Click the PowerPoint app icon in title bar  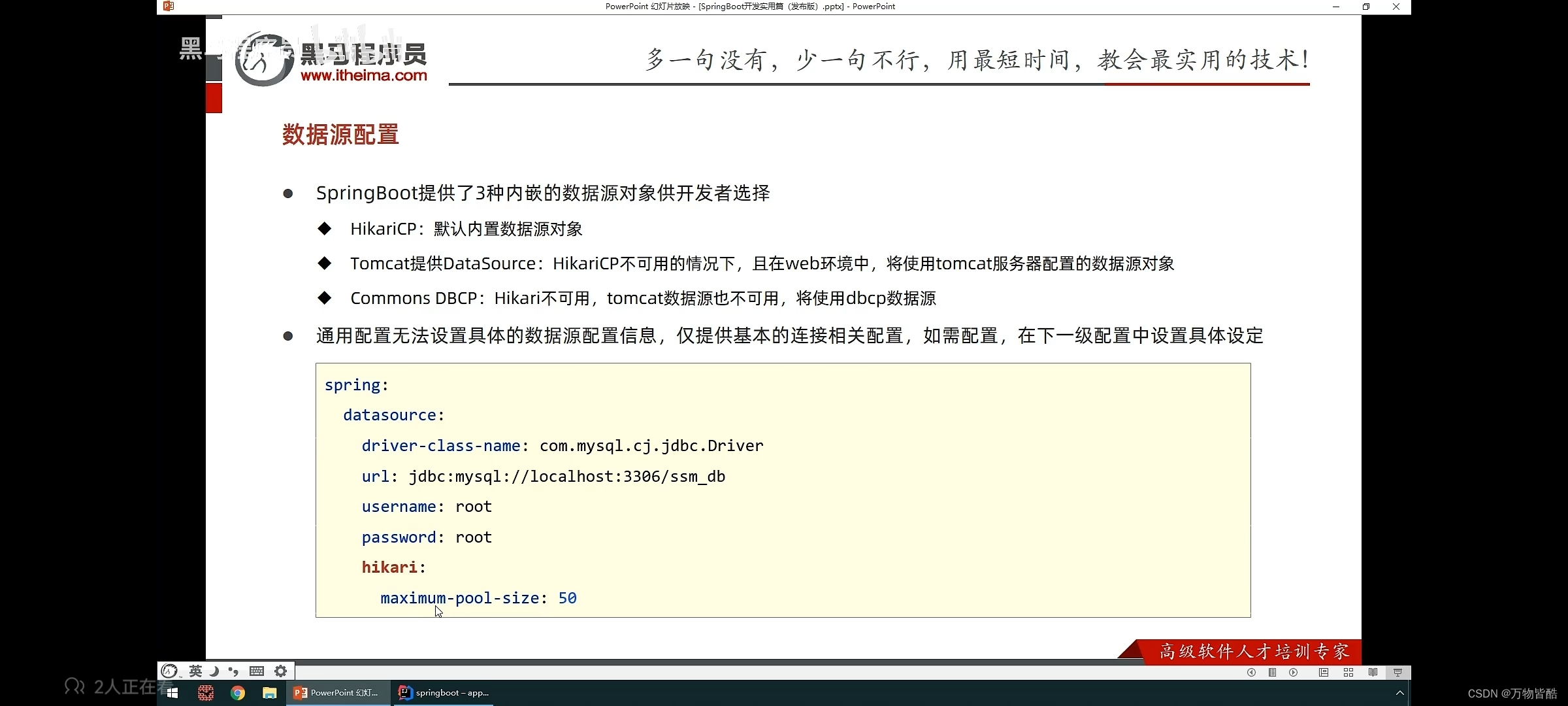(169, 6)
